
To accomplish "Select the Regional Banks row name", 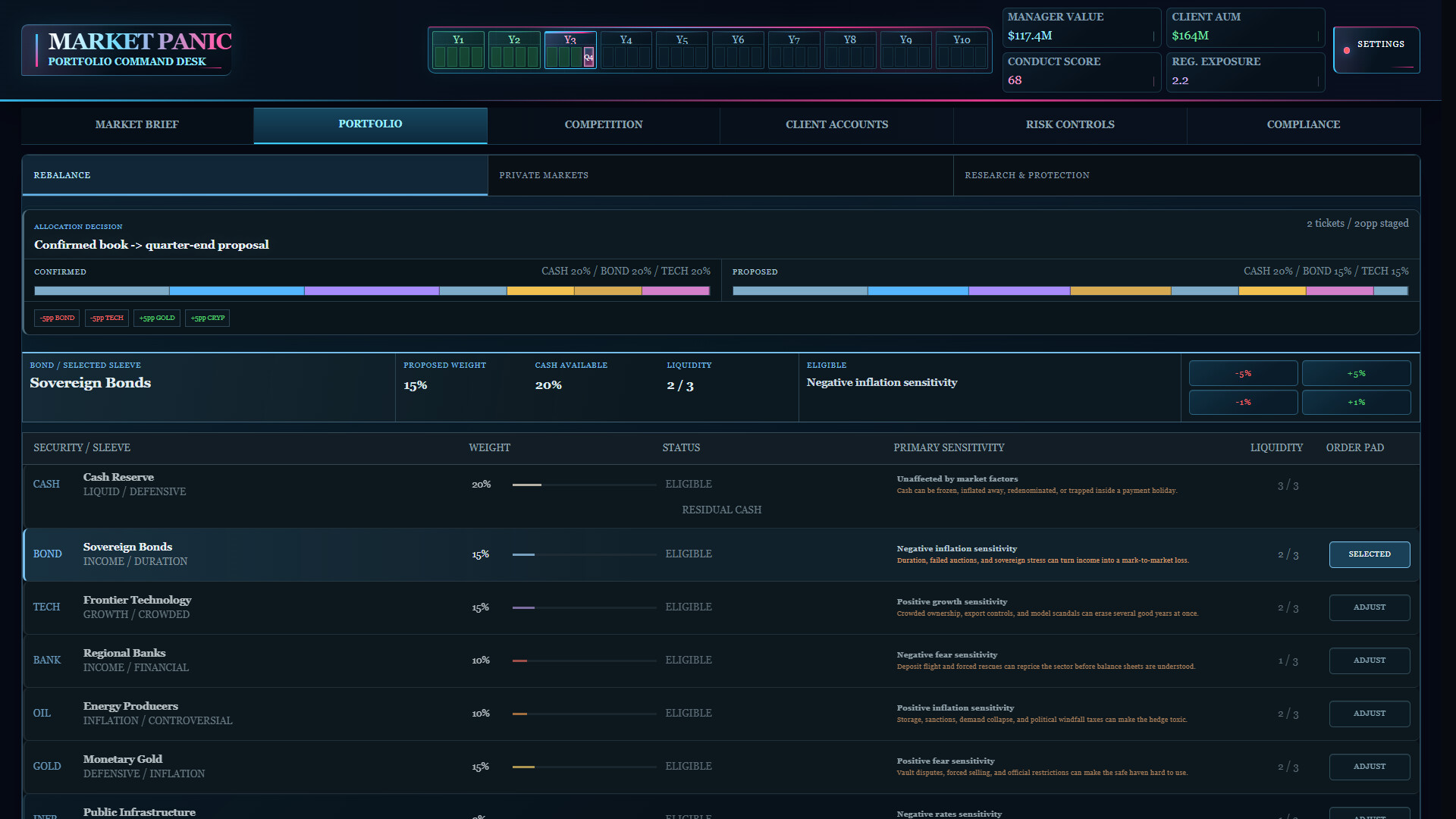I will pyautogui.click(x=124, y=653).
